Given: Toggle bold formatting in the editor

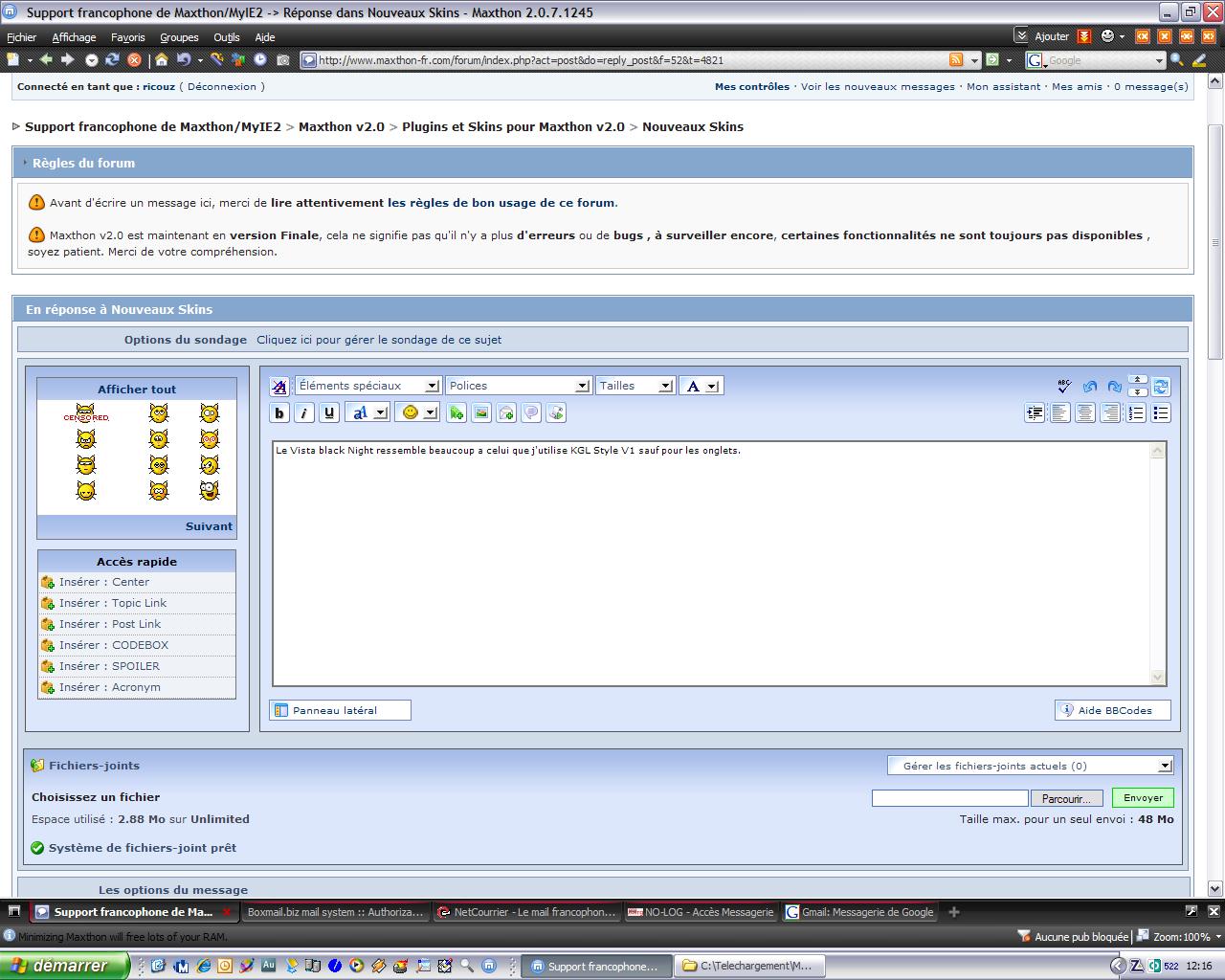Looking at the screenshot, I should pyautogui.click(x=279, y=412).
